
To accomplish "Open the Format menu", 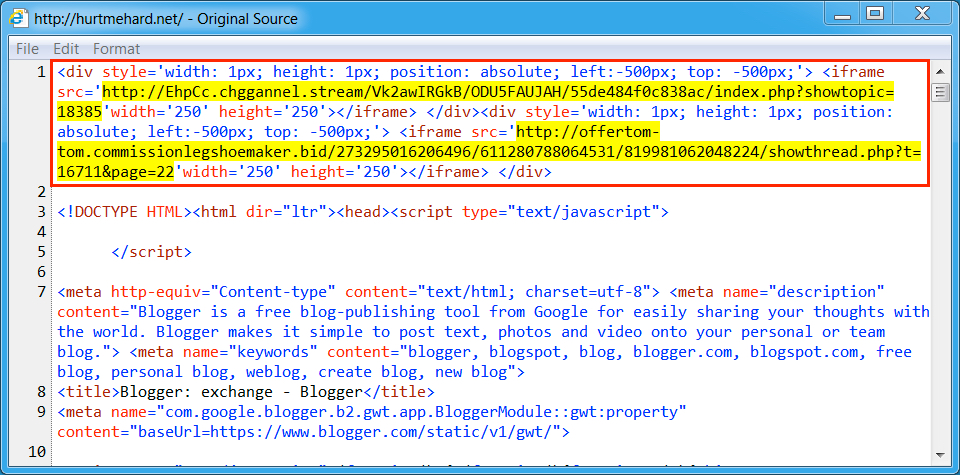I will pyautogui.click(x=116, y=49).
